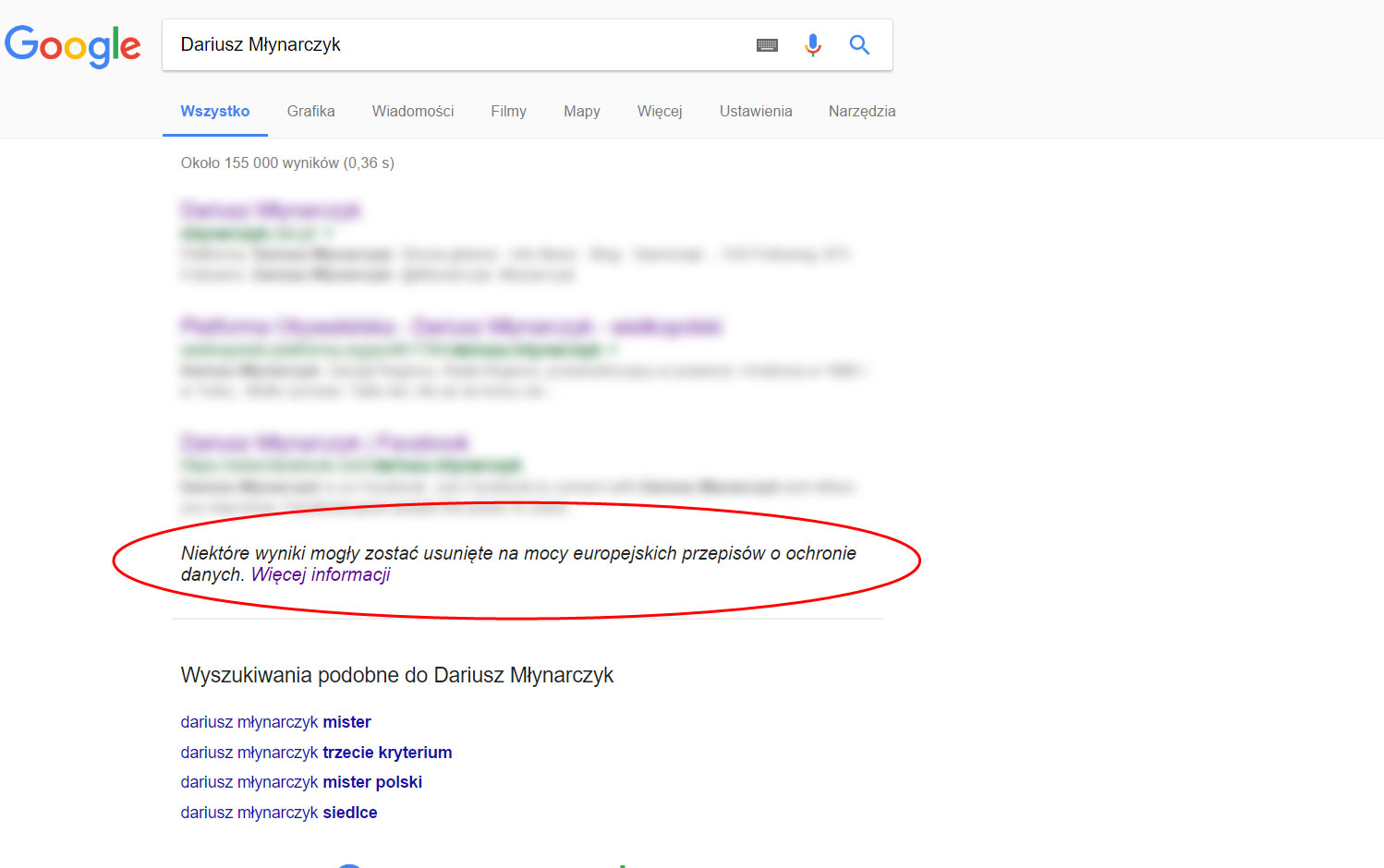Open the Więcej informacji link

coord(321,574)
